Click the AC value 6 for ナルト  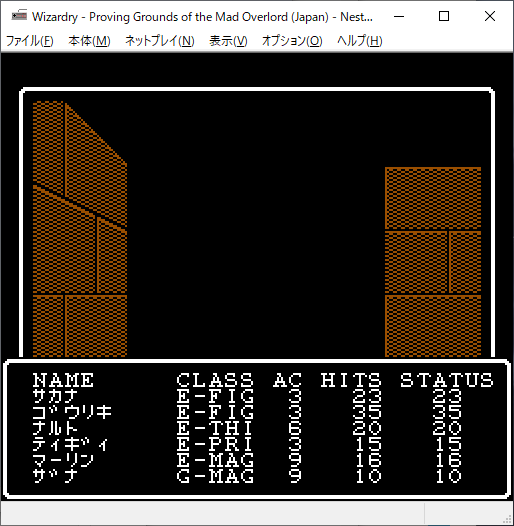pos(295,428)
